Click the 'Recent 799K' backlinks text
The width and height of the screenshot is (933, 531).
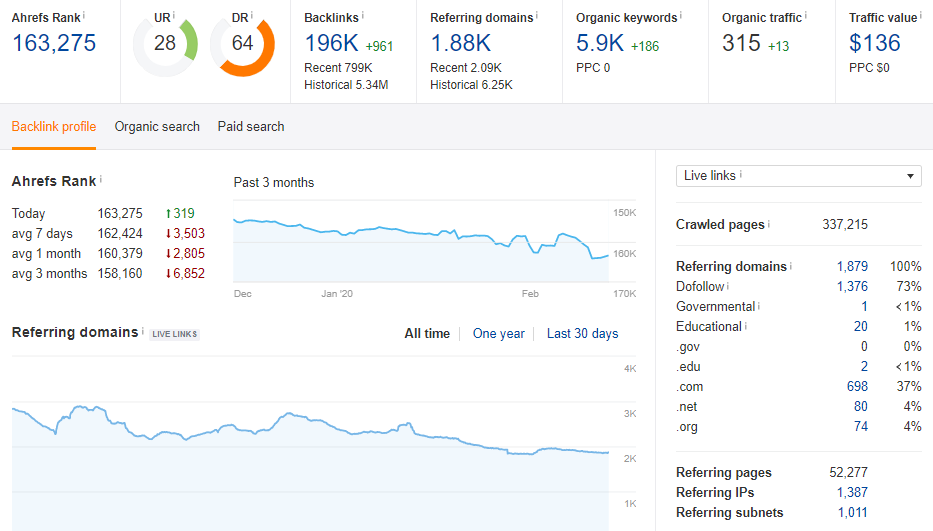click(338, 68)
